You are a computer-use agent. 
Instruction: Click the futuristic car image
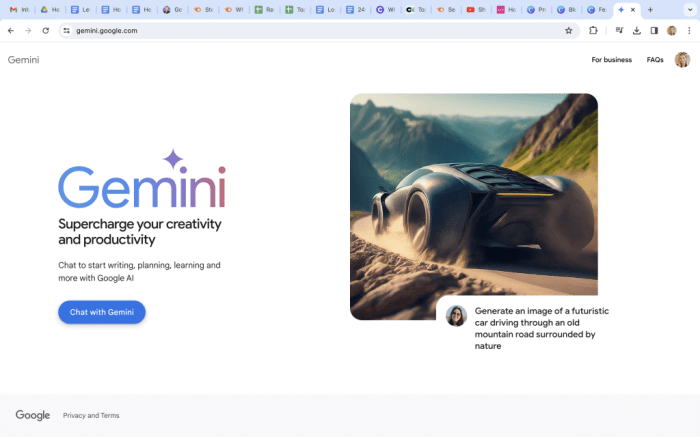[474, 196]
